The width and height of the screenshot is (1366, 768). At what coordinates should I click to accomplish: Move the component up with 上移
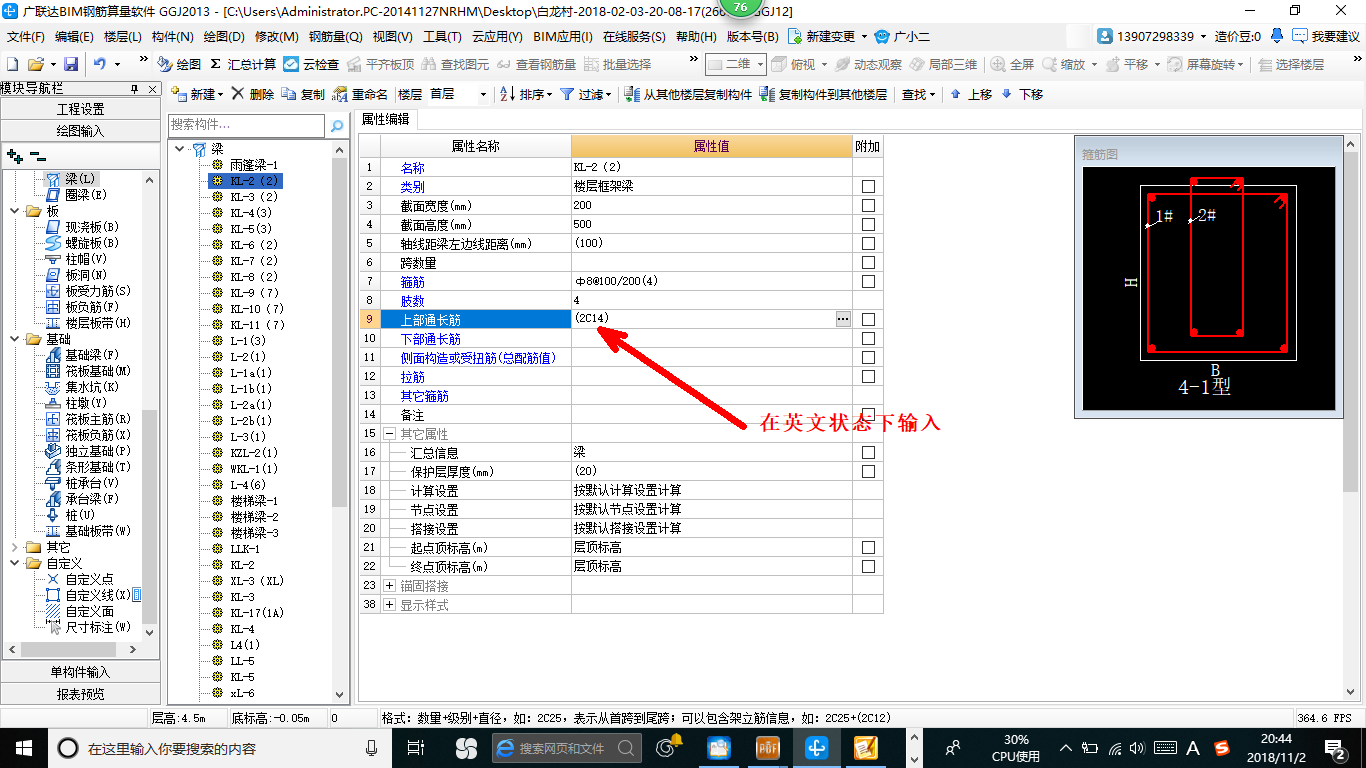pyautogui.click(x=971, y=94)
